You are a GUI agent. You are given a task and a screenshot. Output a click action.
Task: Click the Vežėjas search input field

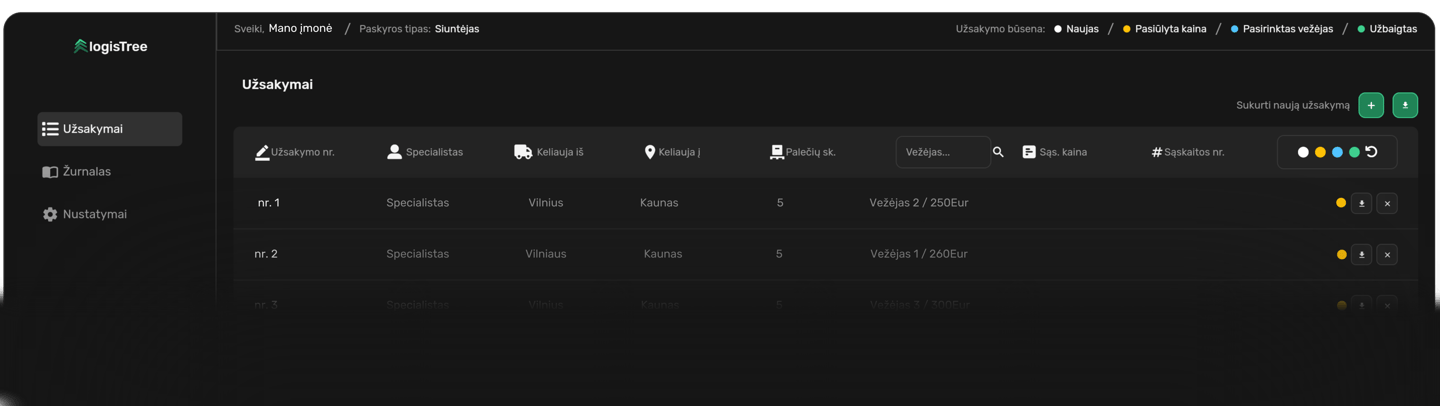(x=940, y=152)
